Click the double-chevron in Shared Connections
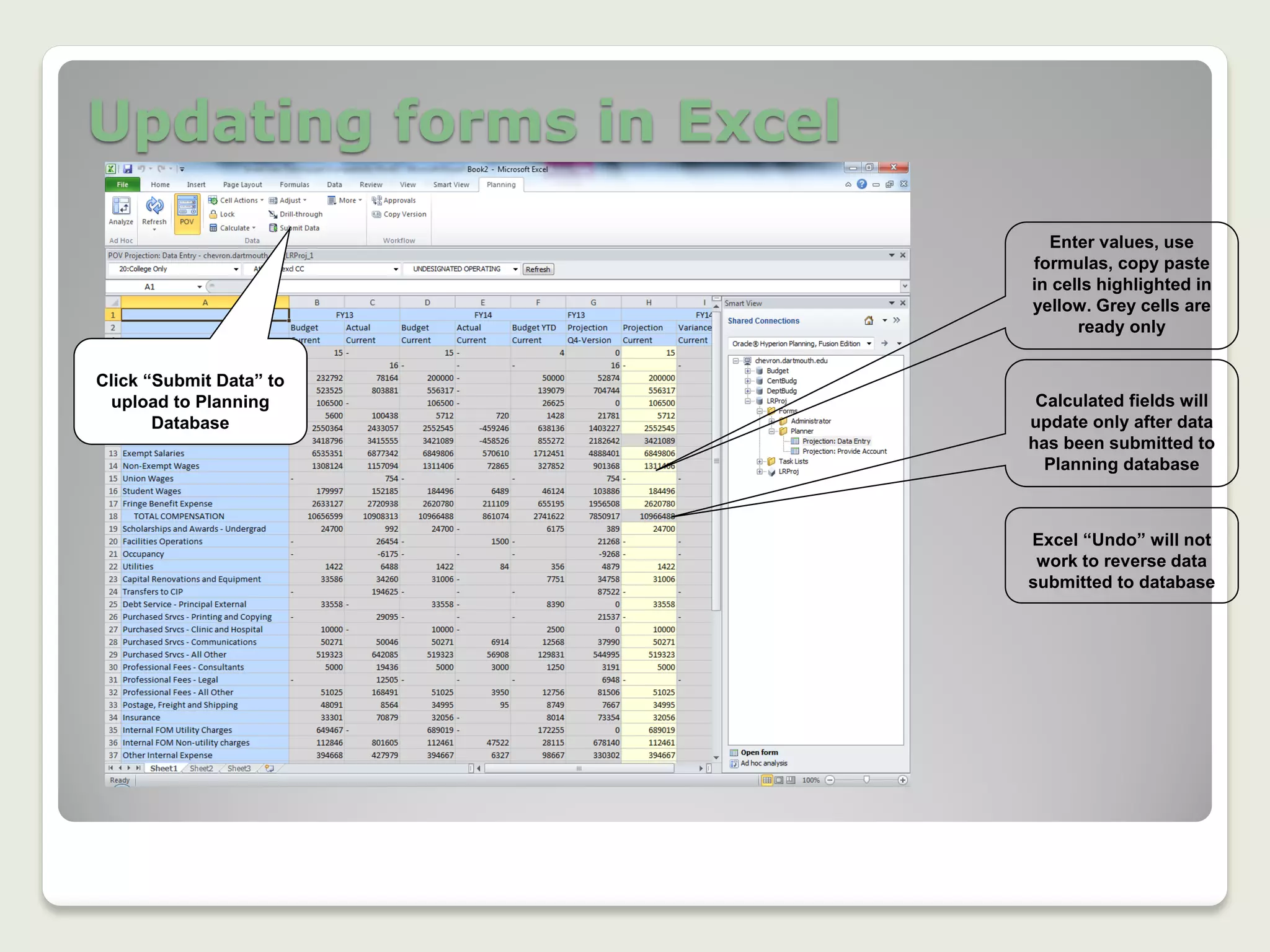This screenshot has width=1270, height=952. (897, 320)
